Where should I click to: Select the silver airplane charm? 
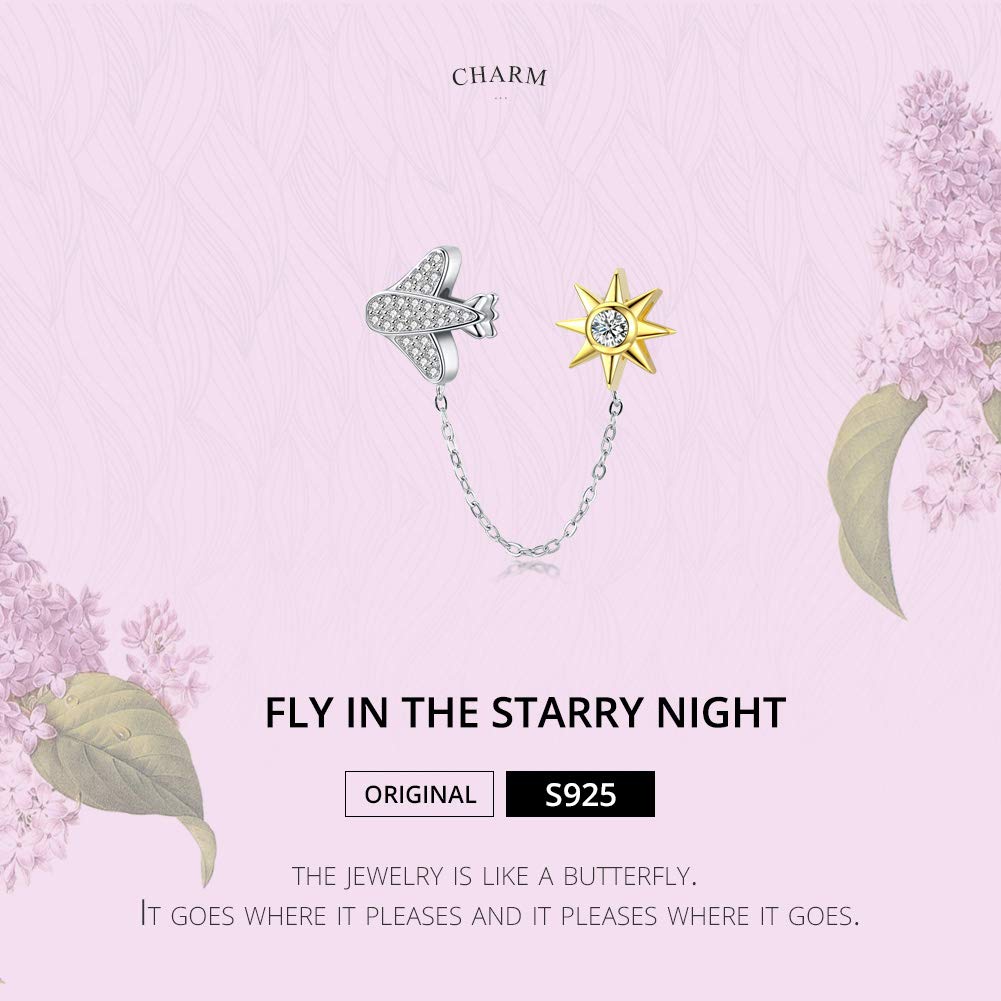tap(420, 322)
